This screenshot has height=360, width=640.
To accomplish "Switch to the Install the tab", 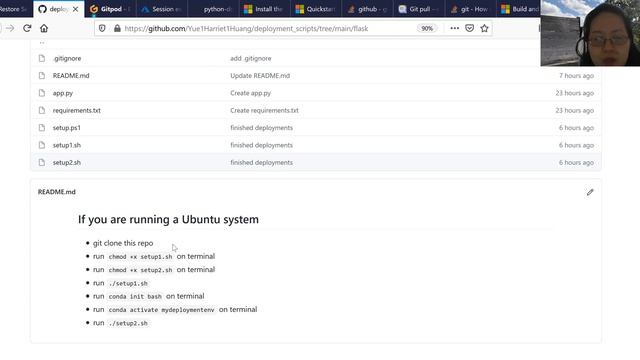I will coord(264,9).
